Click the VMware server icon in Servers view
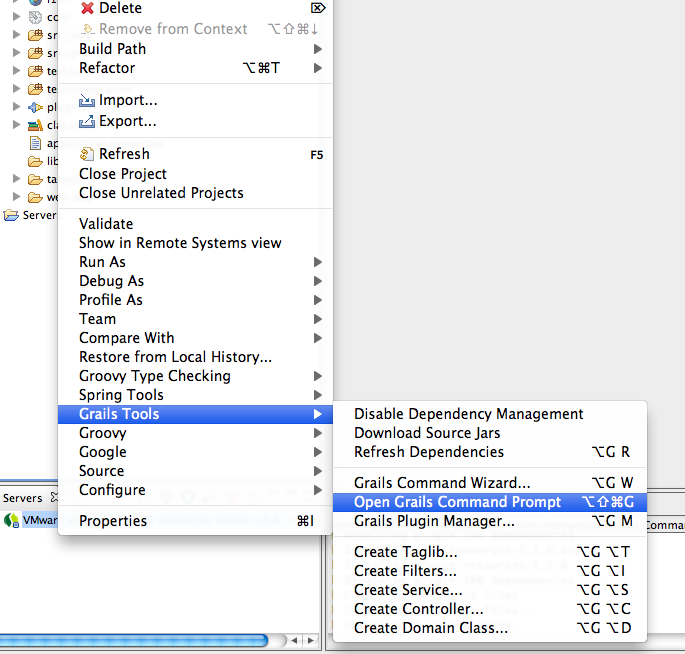Image resolution: width=685 pixels, height=654 pixels. tap(11, 520)
